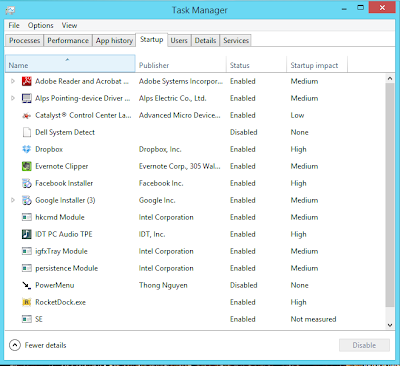Screen dimensions: 400x366
Task: Click the persistence Module icon
Action: [x=26, y=268]
